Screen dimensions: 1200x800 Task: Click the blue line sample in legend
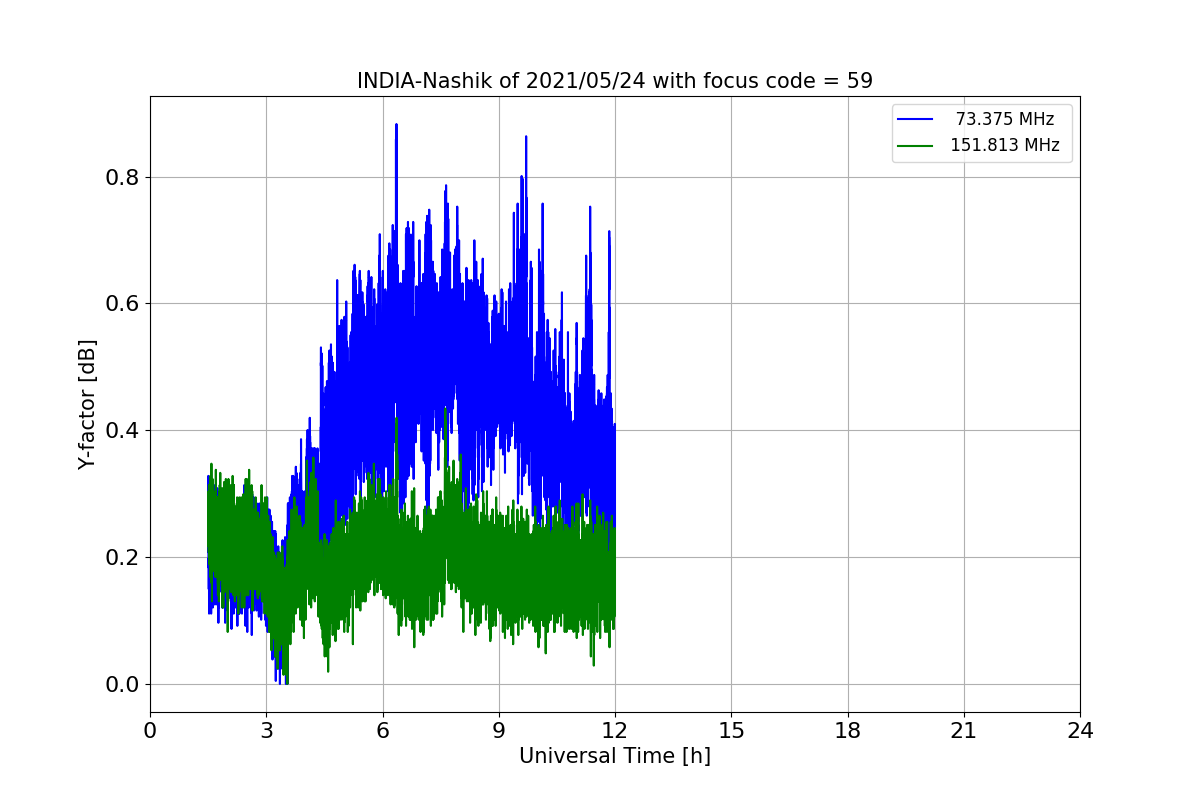click(x=915, y=120)
